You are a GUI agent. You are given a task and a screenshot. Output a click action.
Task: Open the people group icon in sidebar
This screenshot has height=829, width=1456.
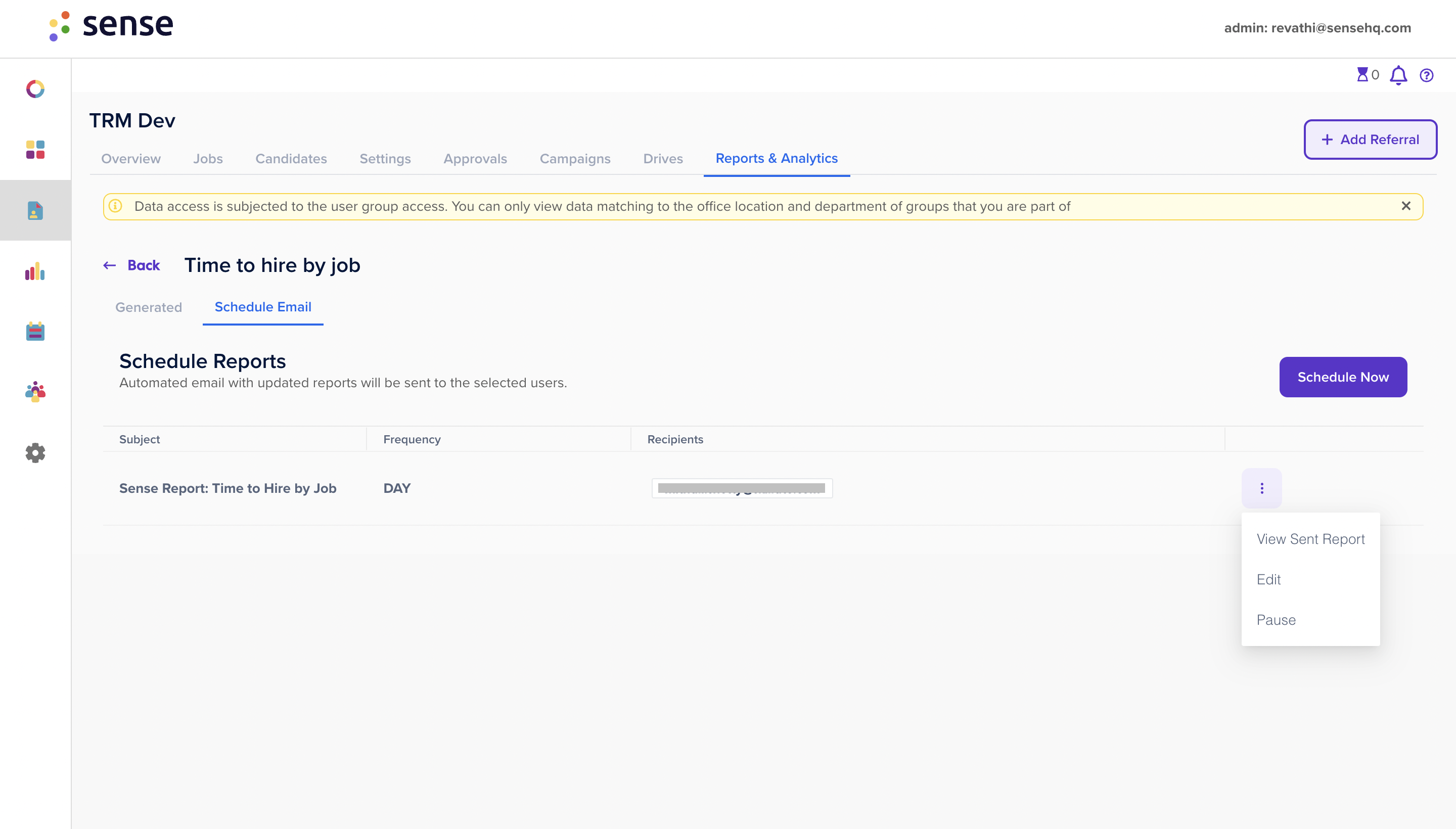tap(35, 392)
